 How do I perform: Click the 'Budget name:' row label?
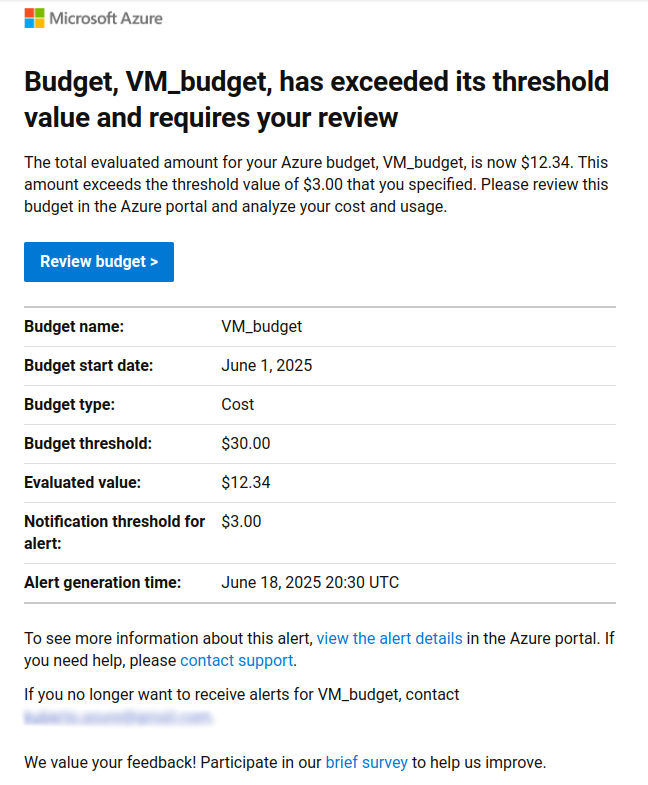click(x=74, y=326)
